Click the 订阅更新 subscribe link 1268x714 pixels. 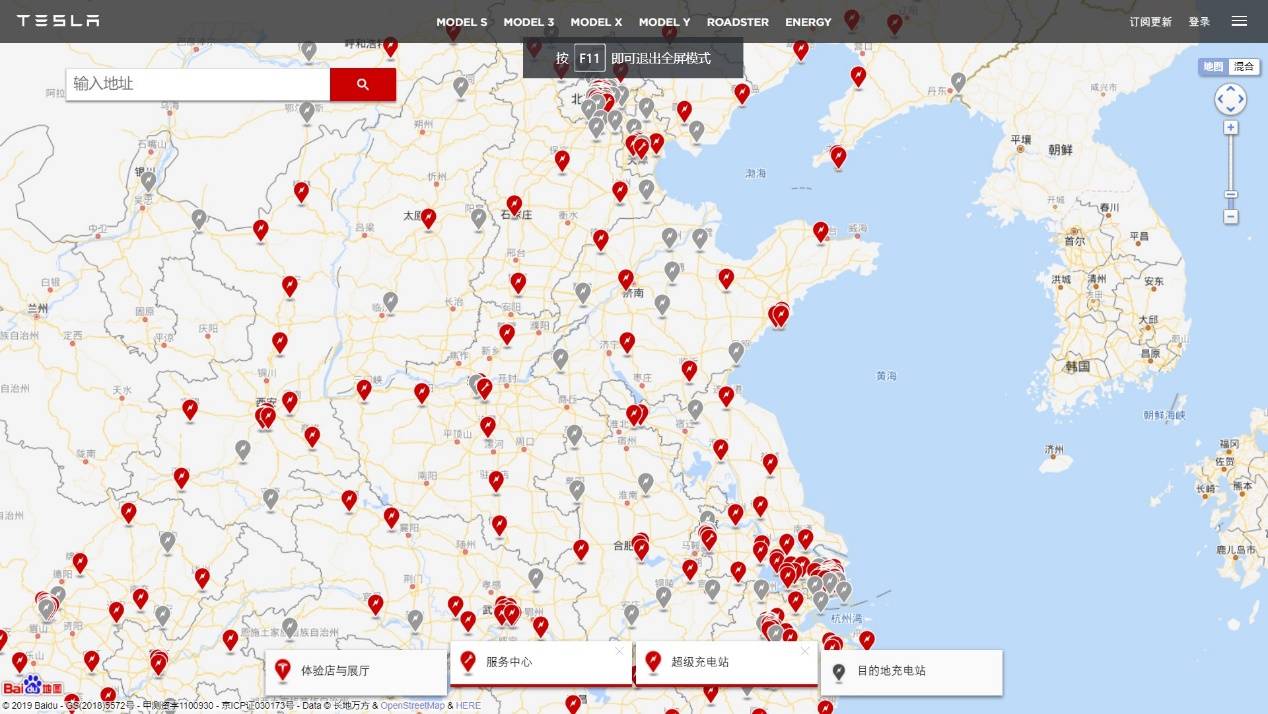[1150, 22]
